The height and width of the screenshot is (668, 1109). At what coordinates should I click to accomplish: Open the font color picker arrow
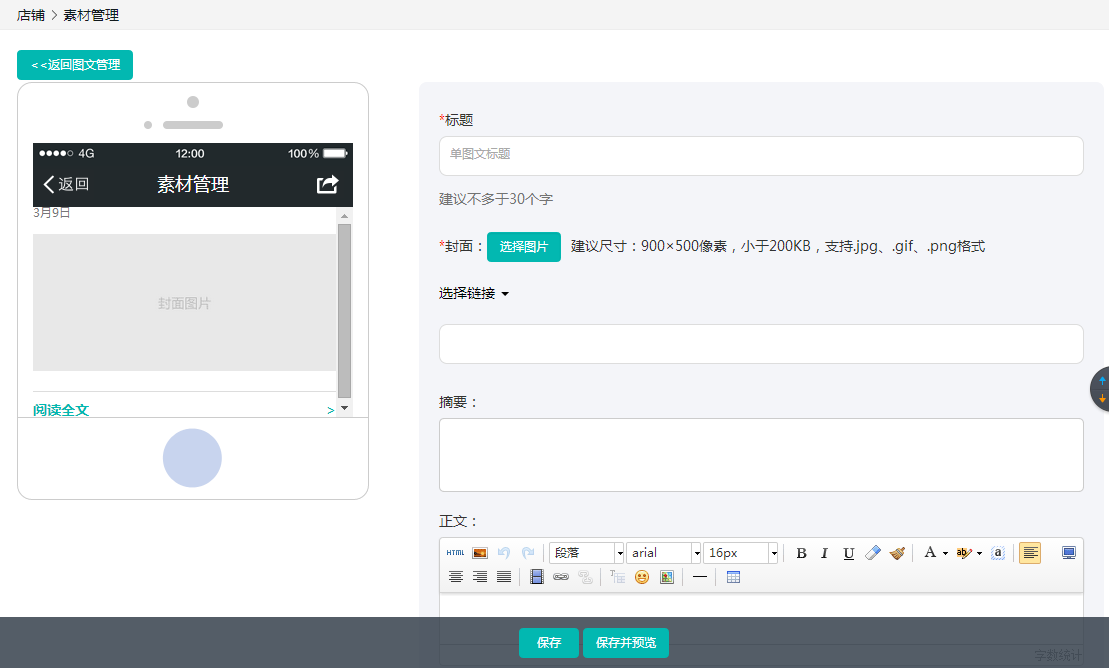click(x=945, y=553)
